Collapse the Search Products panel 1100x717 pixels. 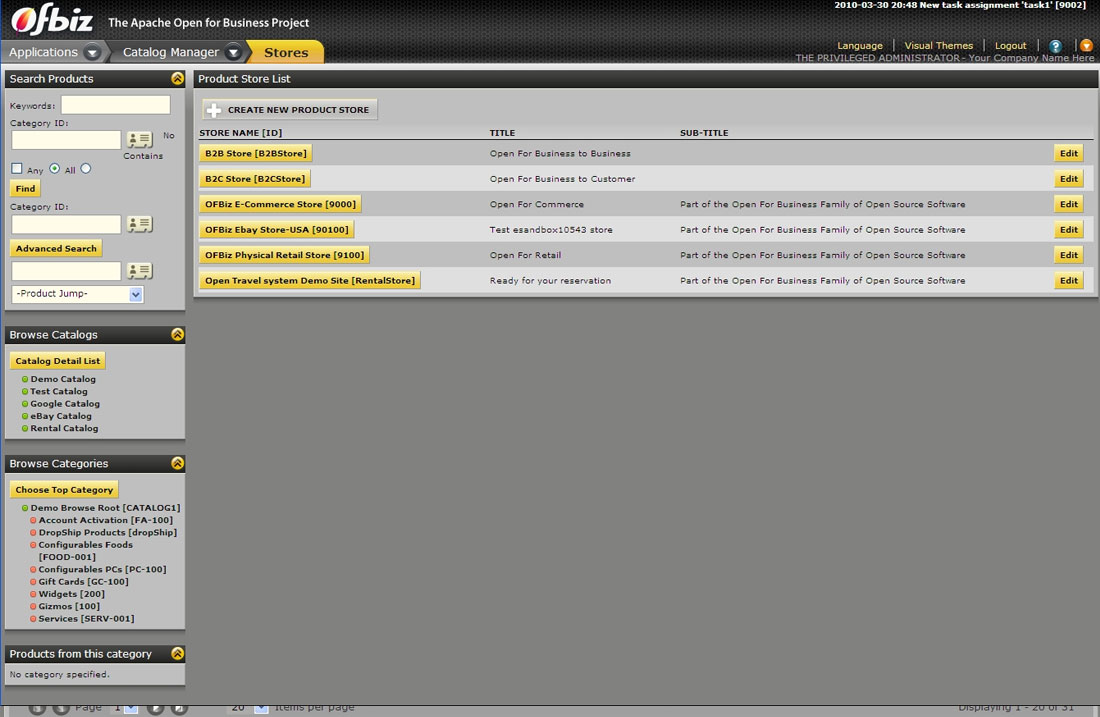click(x=177, y=79)
